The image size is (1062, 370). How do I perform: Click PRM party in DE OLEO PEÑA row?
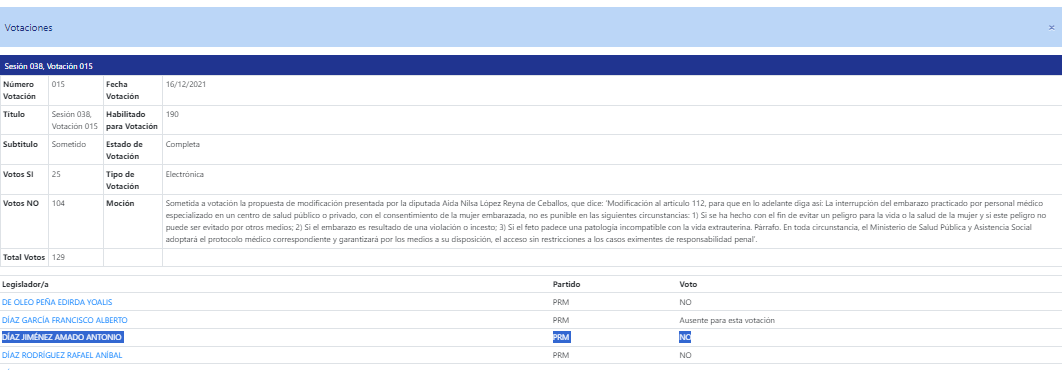[561, 302]
